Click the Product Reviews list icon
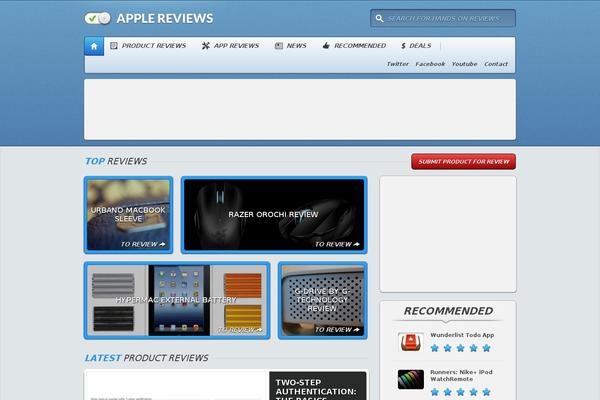This screenshot has width=600, height=400. (114, 46)
